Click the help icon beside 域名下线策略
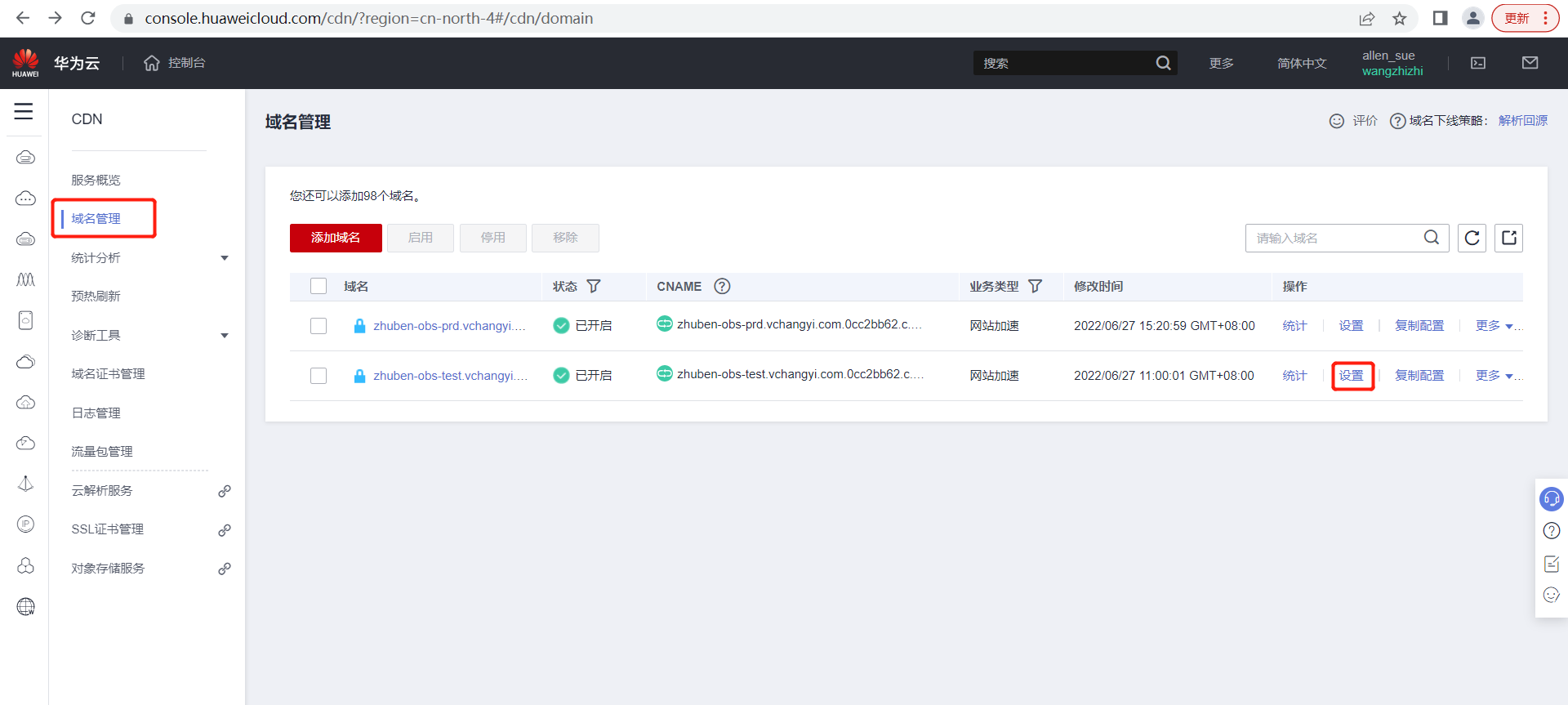Viewport: 1568px width, 705px height. pyautogui.click(x=1397, y=121)
